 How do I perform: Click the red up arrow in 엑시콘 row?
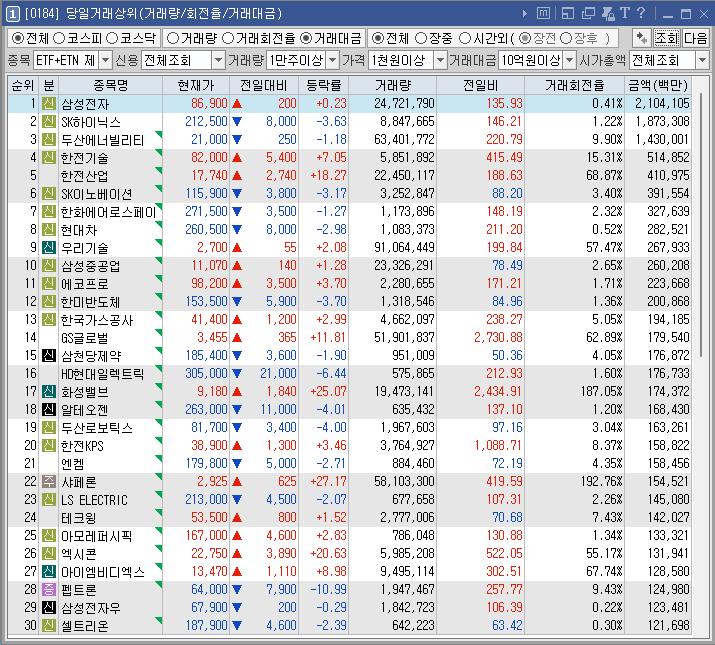point(237,553)
